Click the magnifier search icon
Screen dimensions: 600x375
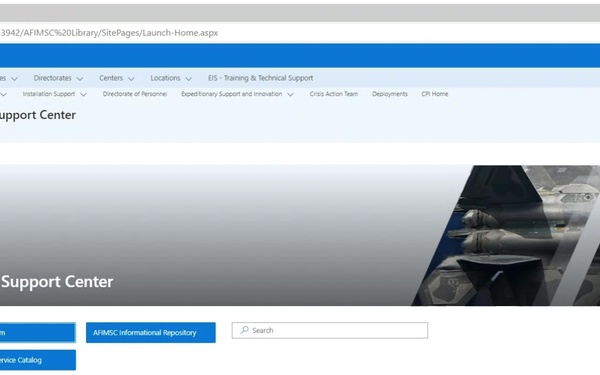point(245,330)
